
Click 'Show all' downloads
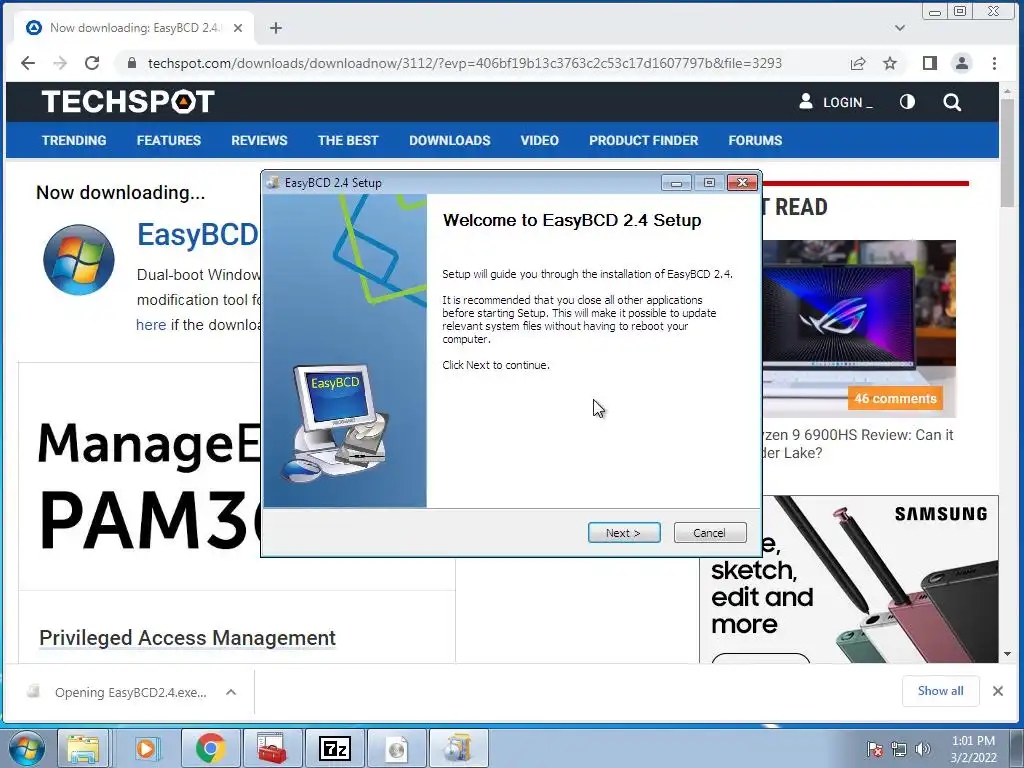pos(940,691)
